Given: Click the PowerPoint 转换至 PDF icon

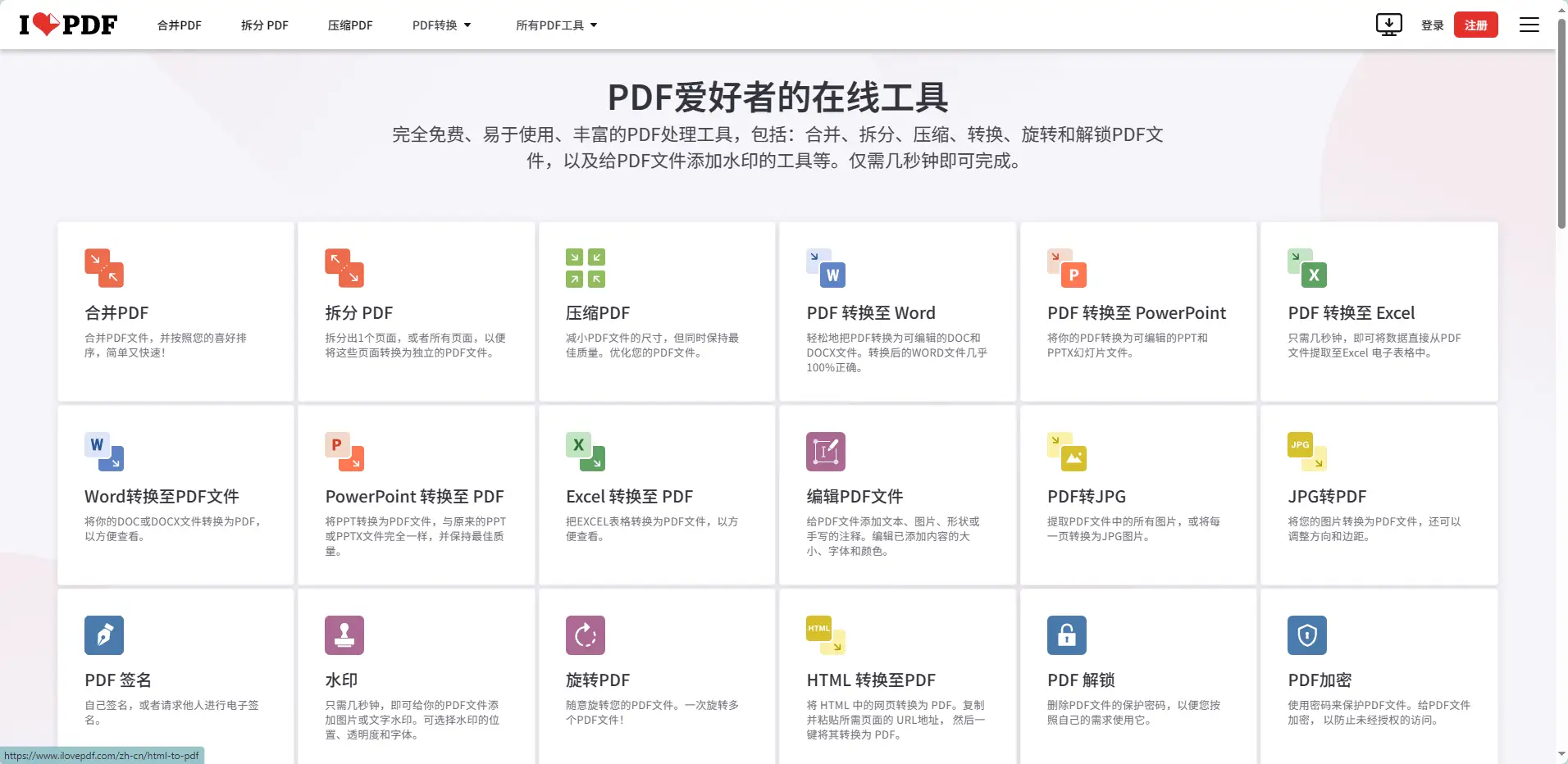Looking at the screenshot, I should [x=344, y=452].
